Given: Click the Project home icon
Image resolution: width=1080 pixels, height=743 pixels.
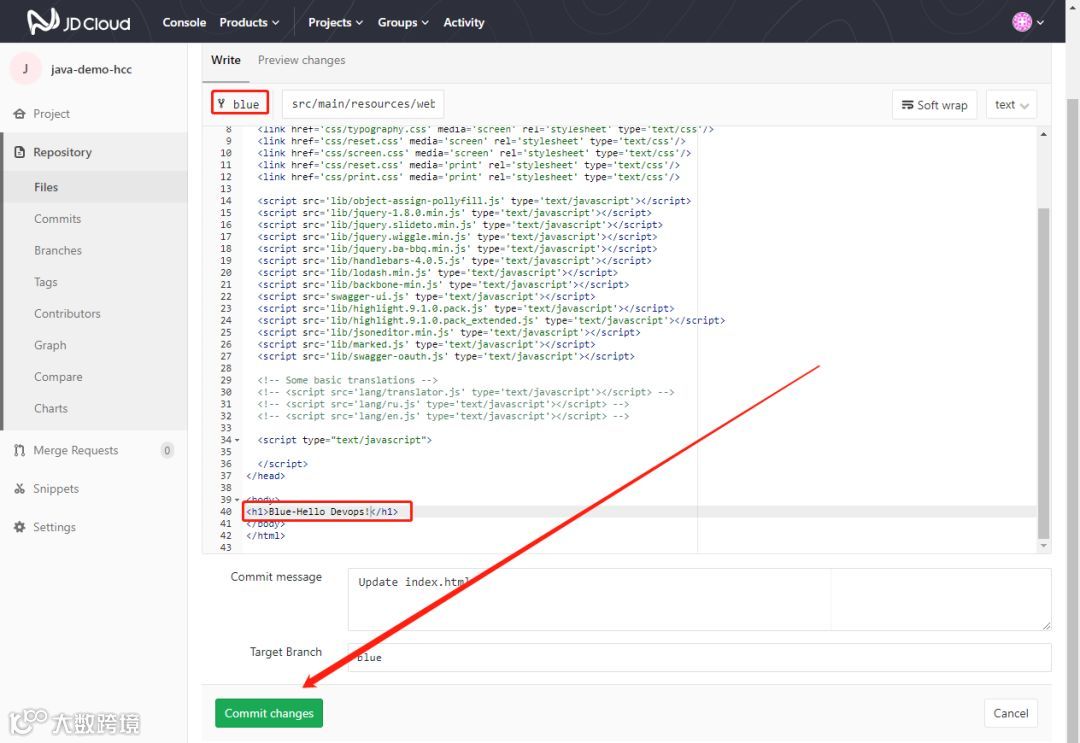Looking at the screenshot, I should [19, 114].
